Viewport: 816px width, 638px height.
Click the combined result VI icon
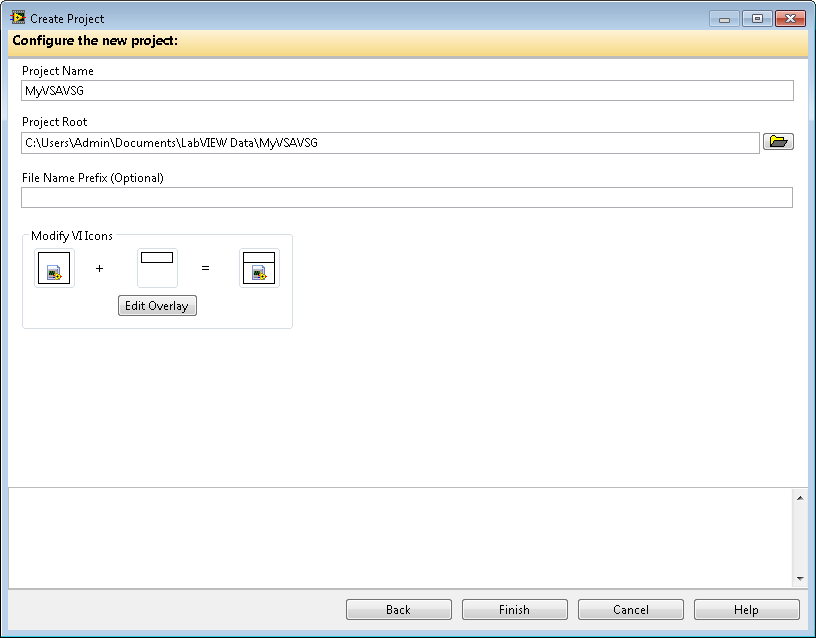point(259,268)
